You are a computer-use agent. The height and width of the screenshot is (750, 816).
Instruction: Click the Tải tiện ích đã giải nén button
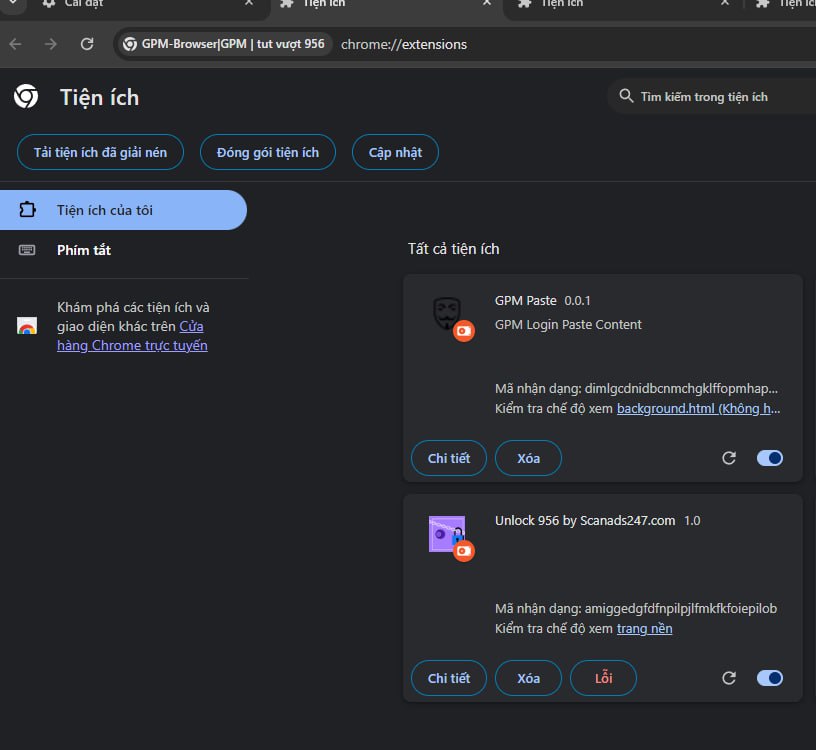(x=100, y=152)
